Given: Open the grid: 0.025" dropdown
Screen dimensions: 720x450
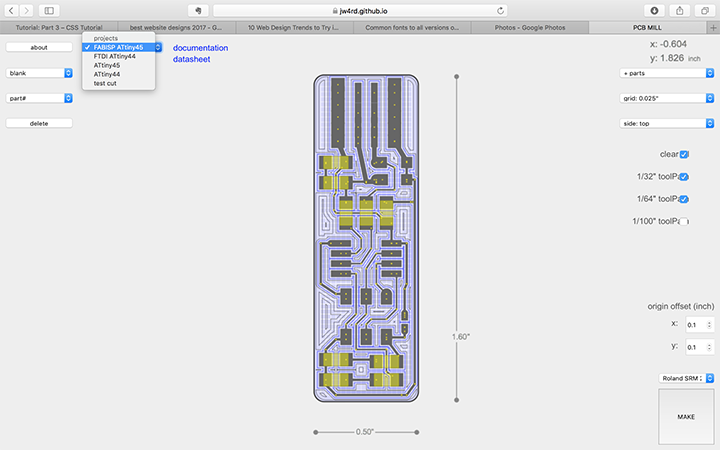Looking at the screenshot, I should [x=667, y=98].
